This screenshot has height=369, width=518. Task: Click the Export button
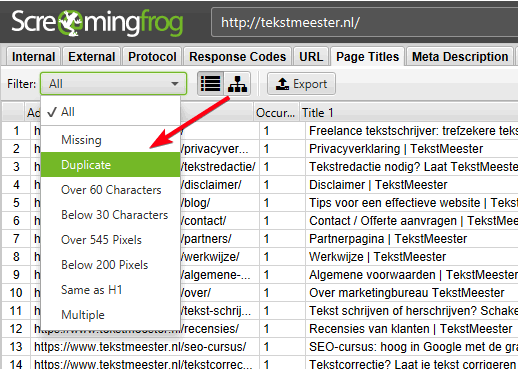click(301, 84)
